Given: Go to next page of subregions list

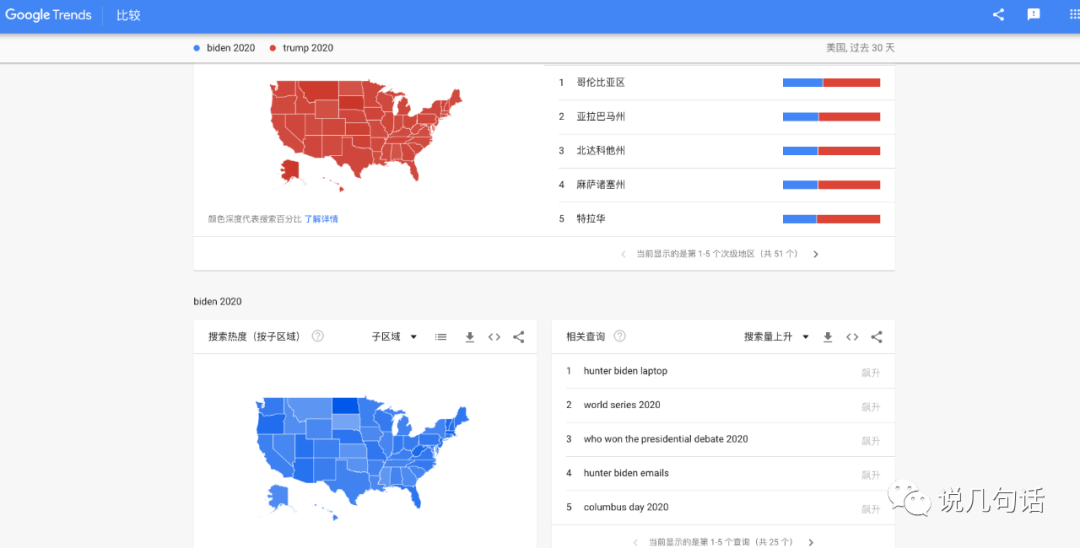Looking at the screenshot, I should coord(816,254).
